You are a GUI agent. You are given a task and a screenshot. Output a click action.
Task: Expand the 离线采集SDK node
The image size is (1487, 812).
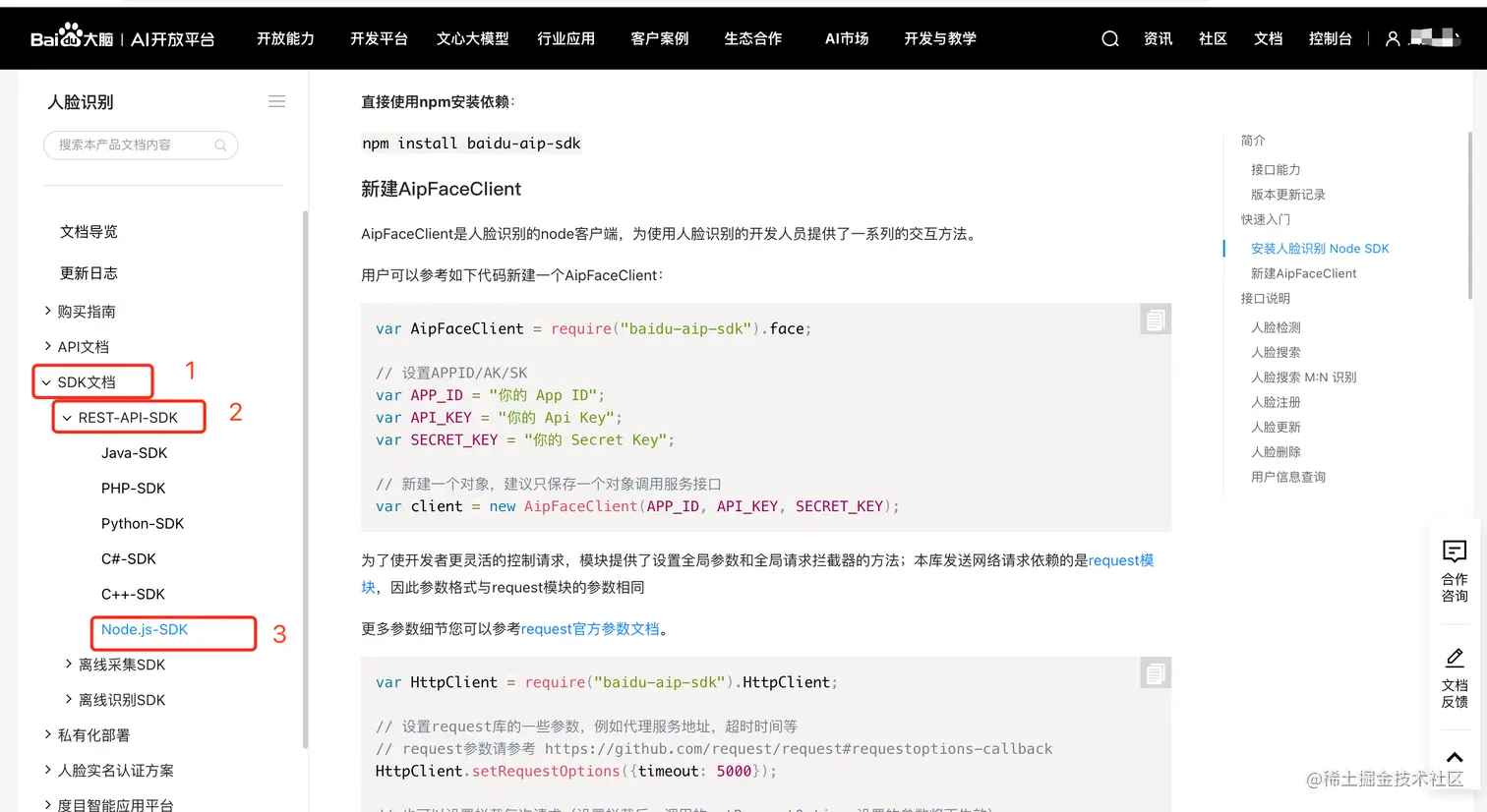(69, 665)
